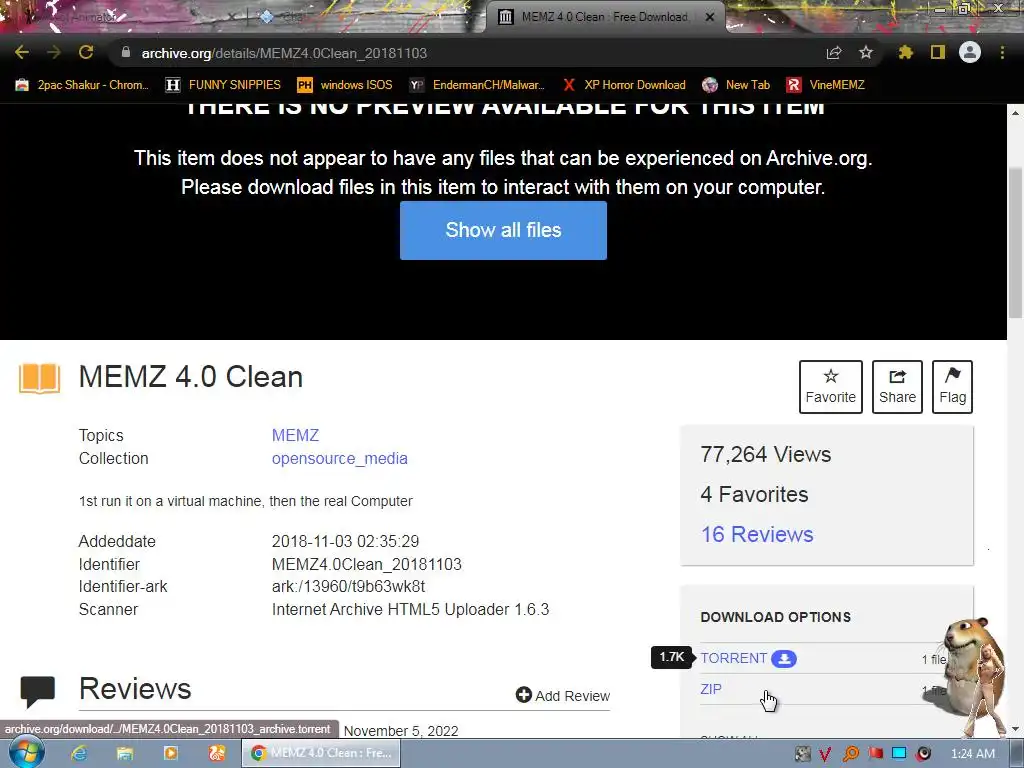Image resolution: width=1024 pixels, height=768 pixels.
Task: Open the Chrome profile avatar
Action: (x=970, y=53)
